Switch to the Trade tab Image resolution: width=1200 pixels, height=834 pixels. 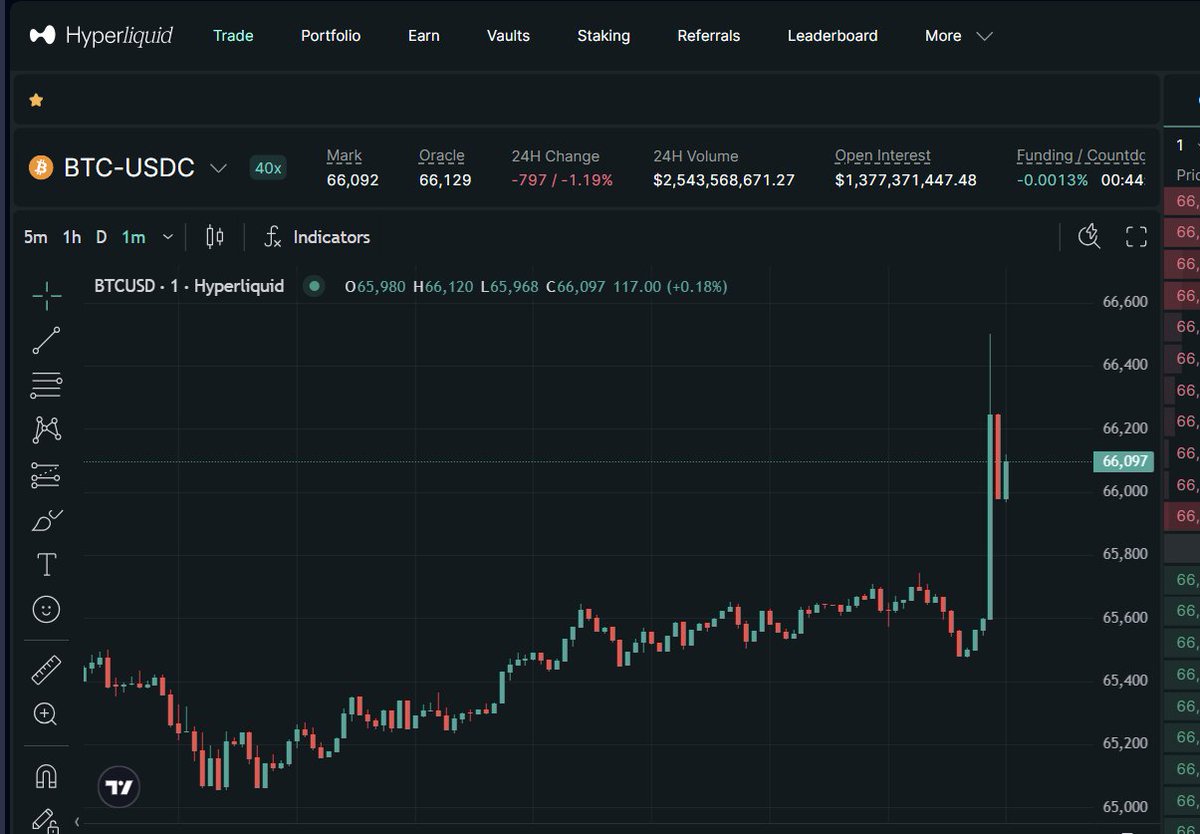click(233, 35)
